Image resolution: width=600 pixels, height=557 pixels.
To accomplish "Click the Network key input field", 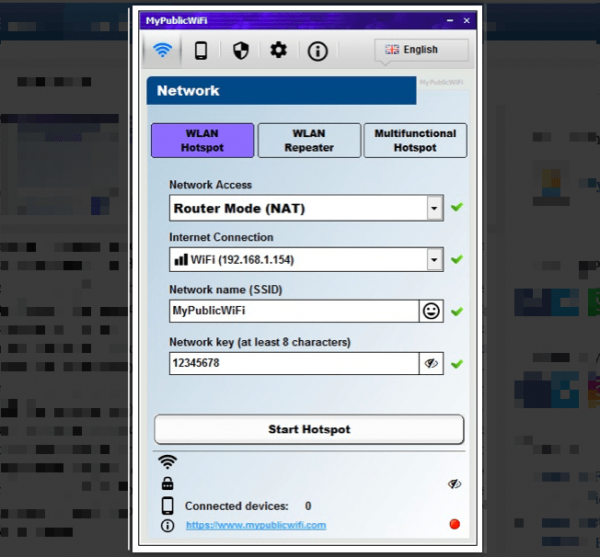I will point(293,364).
